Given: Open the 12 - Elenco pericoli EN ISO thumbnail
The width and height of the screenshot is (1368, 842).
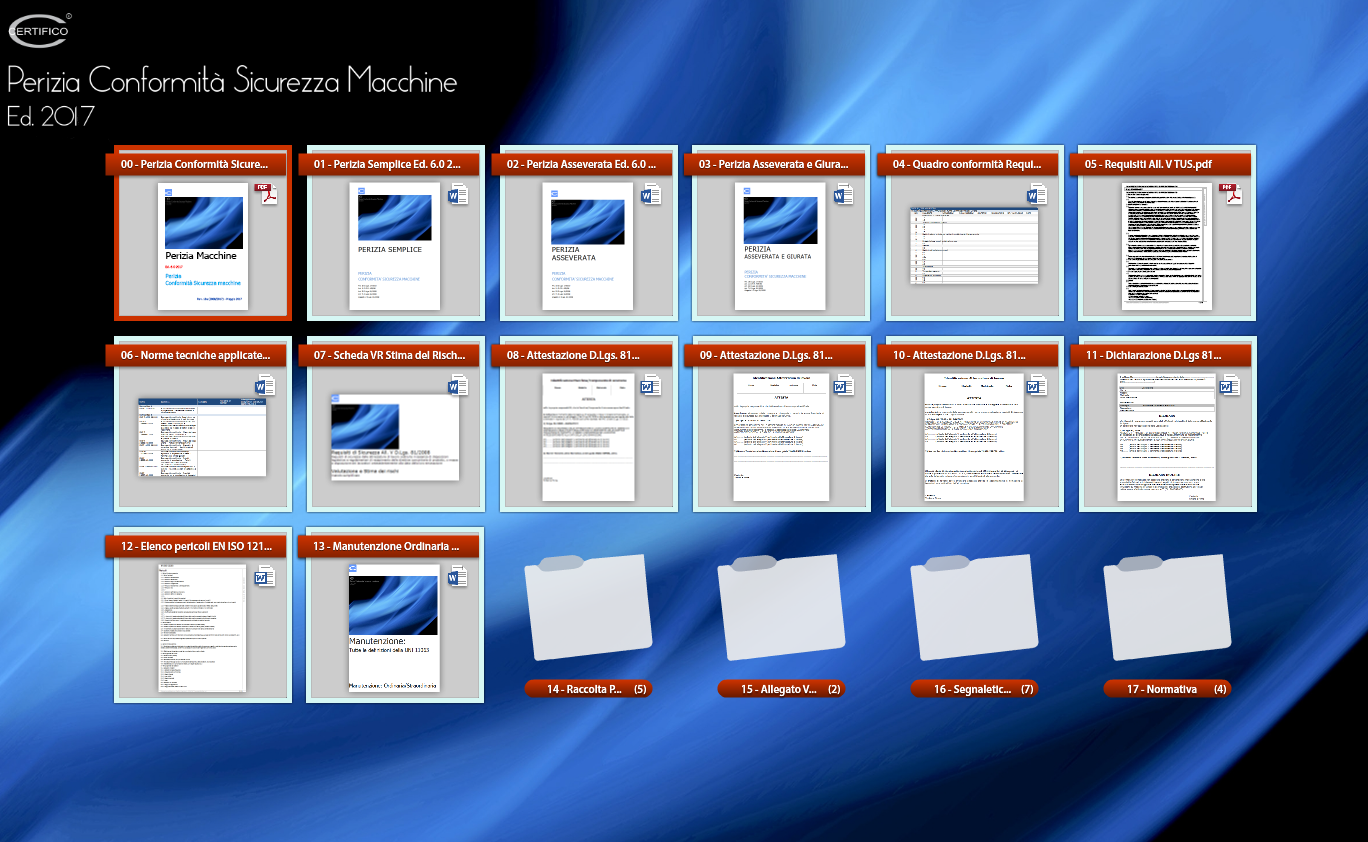Looking at the screenshot, I should 202,627.
